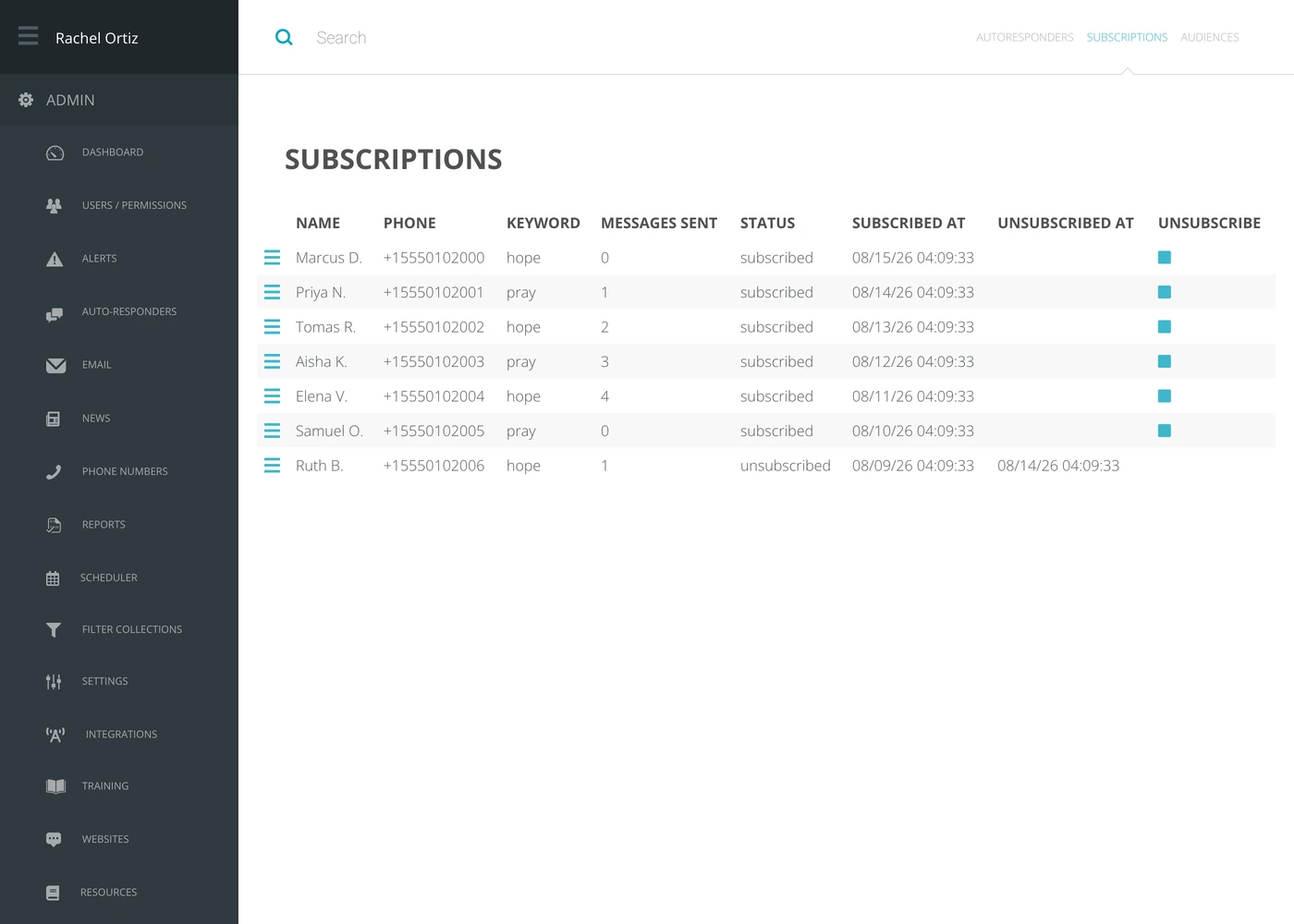
Task: Click the Dashboard gauge icon
Action: pos(55,152)
